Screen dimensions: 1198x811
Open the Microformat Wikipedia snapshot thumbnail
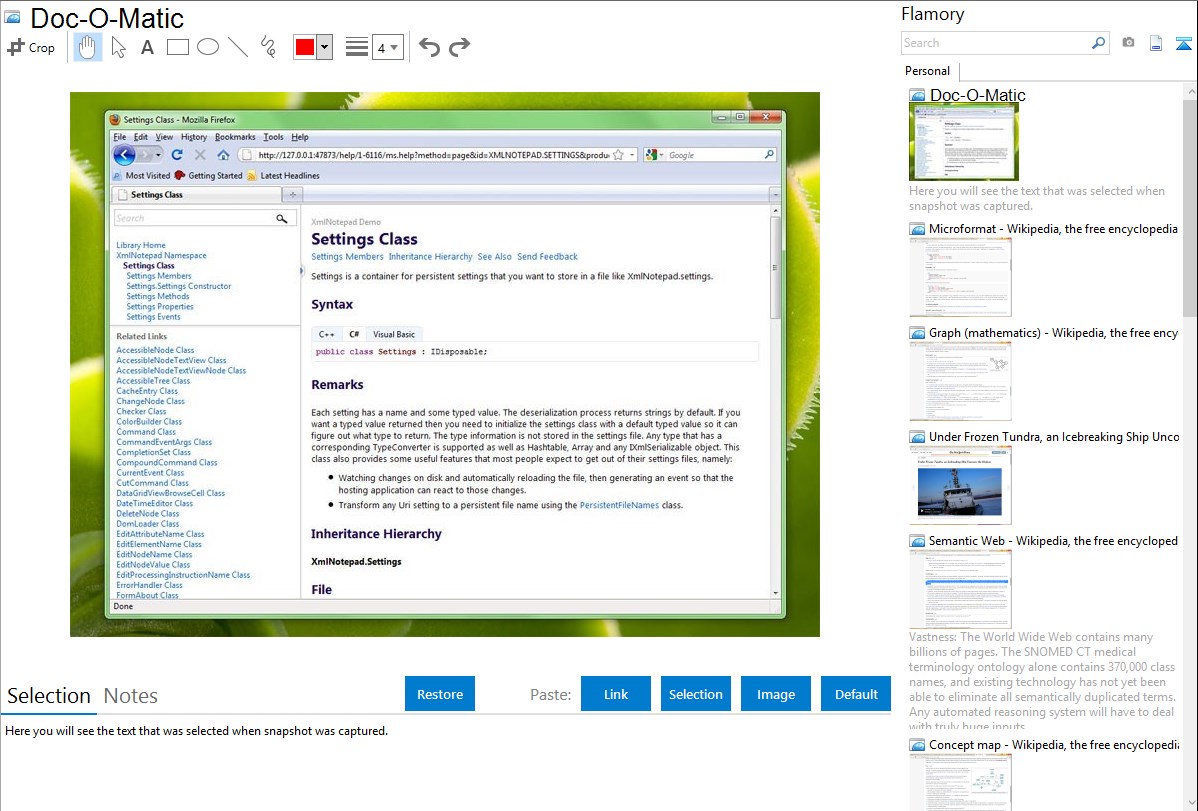coord(960,277)
